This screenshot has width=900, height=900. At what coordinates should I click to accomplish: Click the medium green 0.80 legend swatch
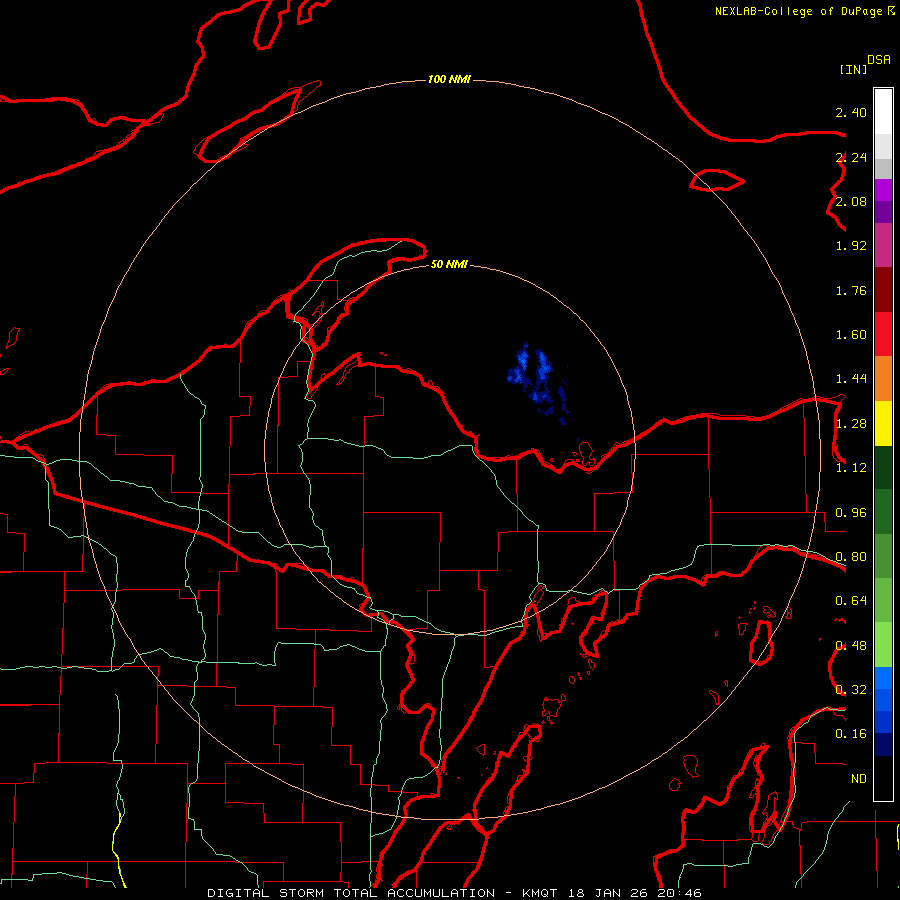[x=883, y=556]
